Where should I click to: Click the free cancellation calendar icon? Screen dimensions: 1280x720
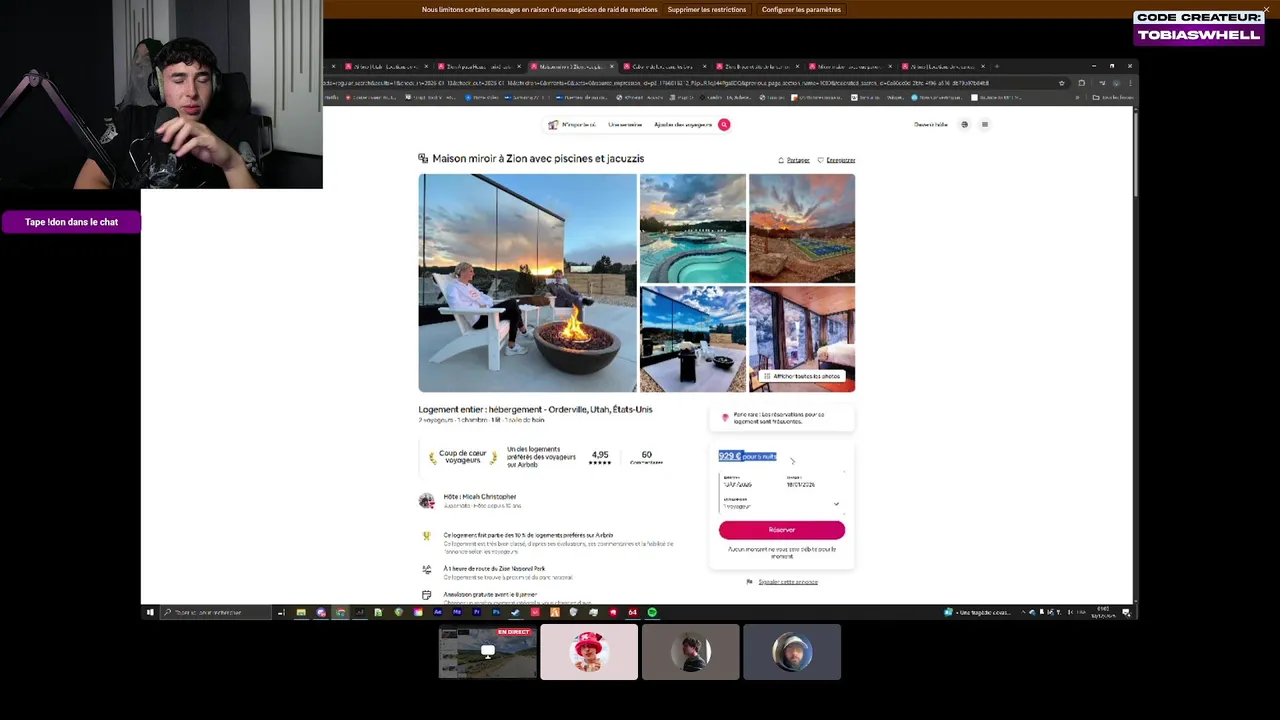[427, 595]
